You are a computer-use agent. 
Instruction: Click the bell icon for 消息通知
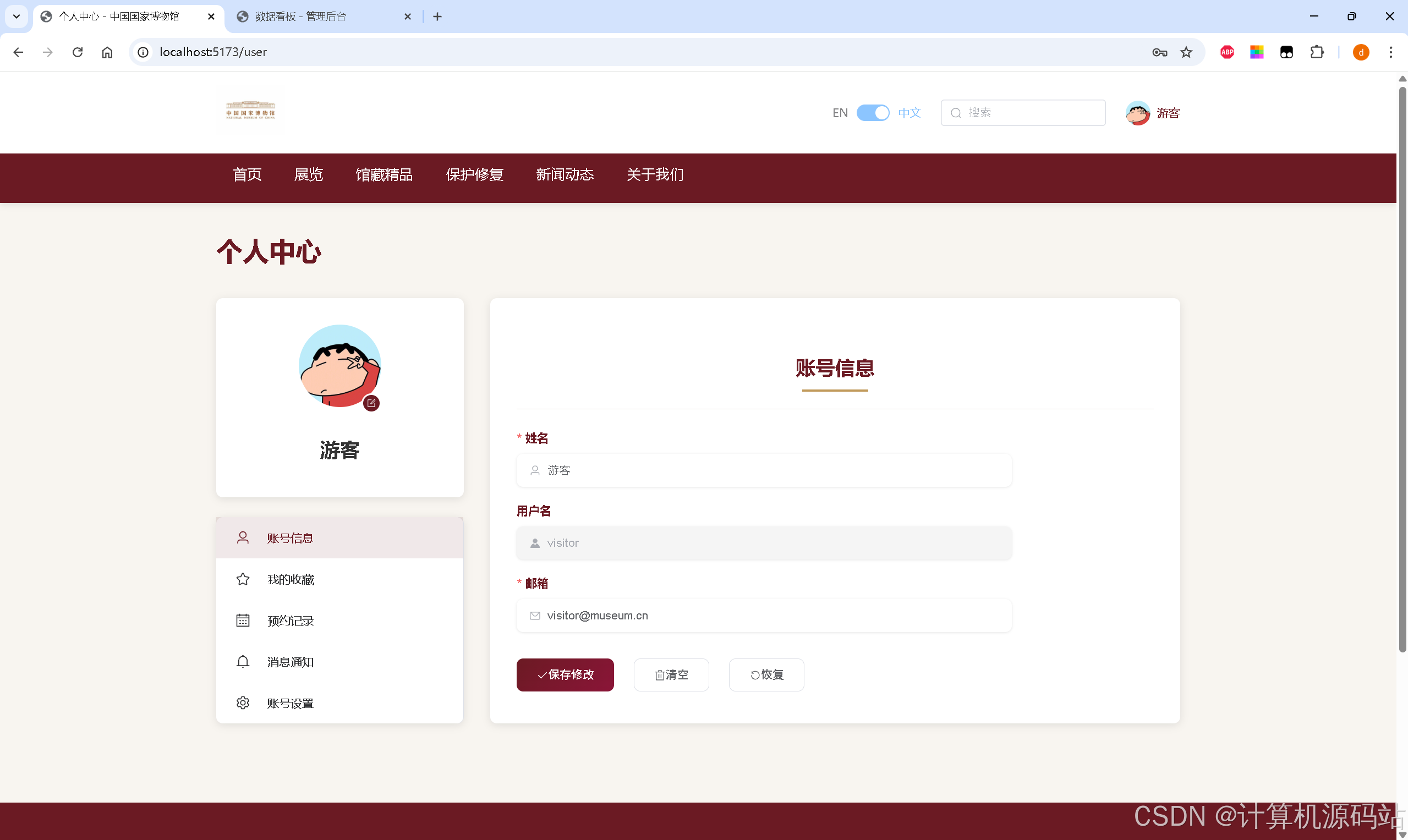click(x=243, y=662)
